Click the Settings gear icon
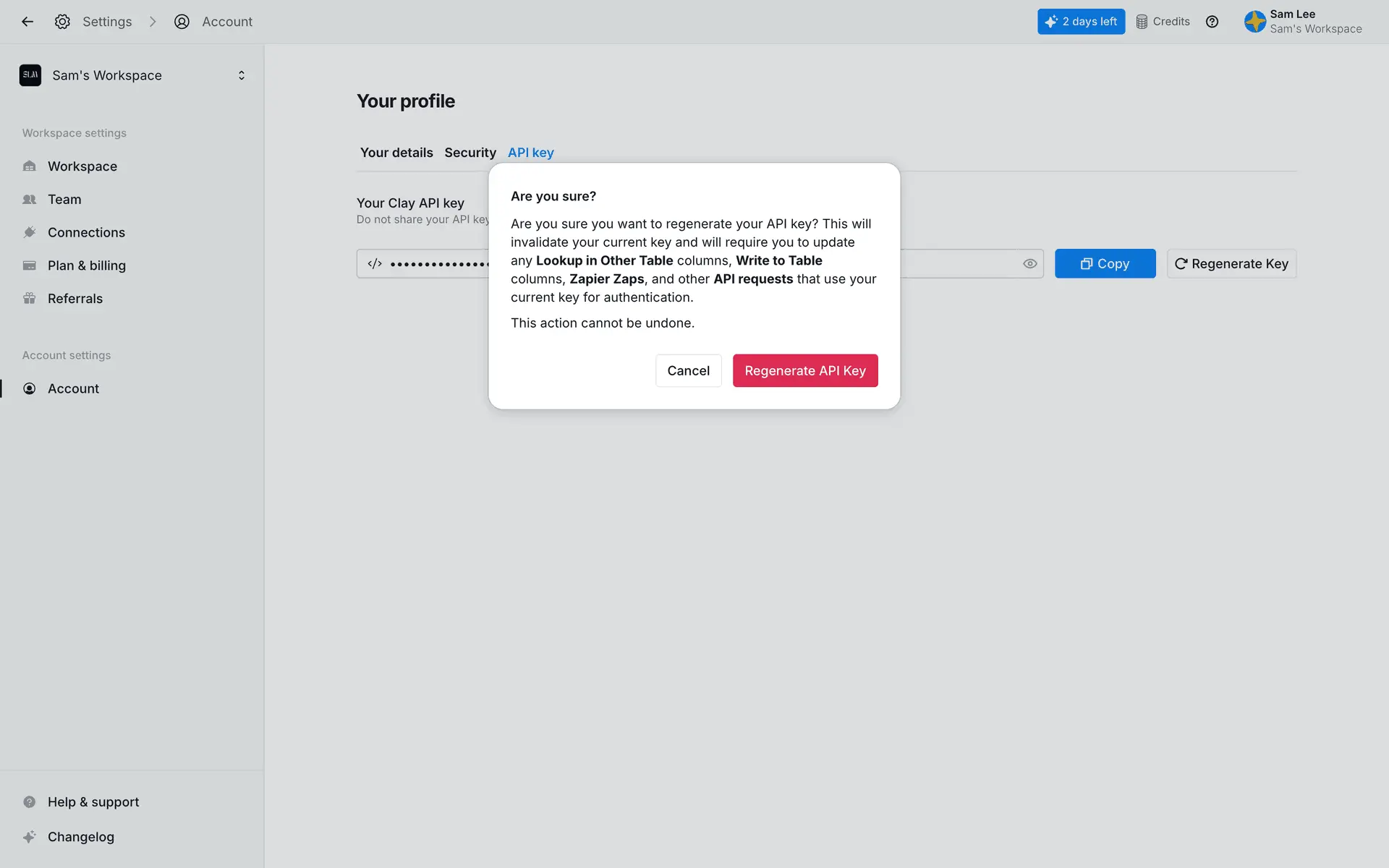 [x=62, y=22]
